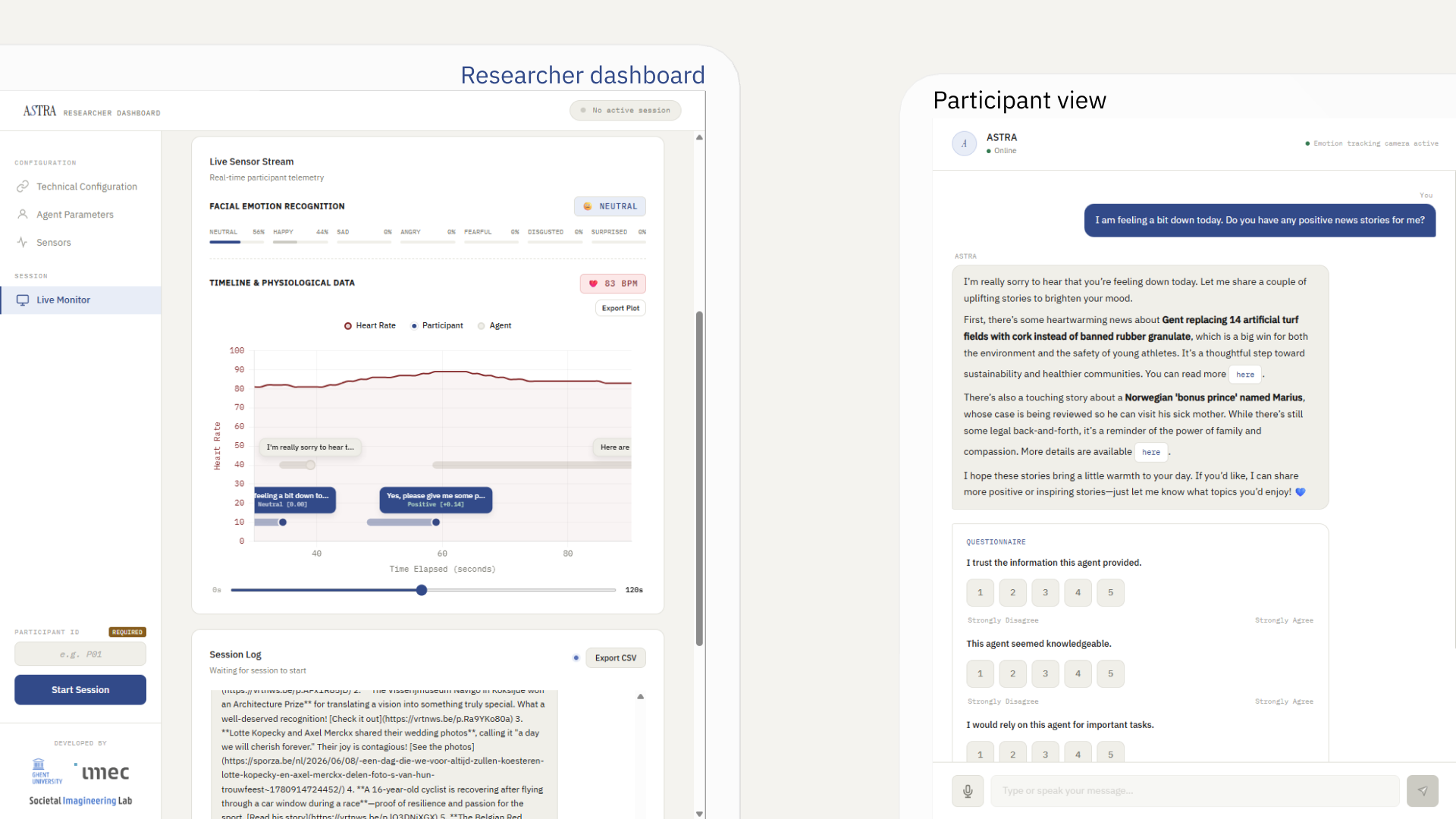This screenshot has height=819, width=1456.
Task: Click the Sensors pulse icon
Action: point(23,243)
